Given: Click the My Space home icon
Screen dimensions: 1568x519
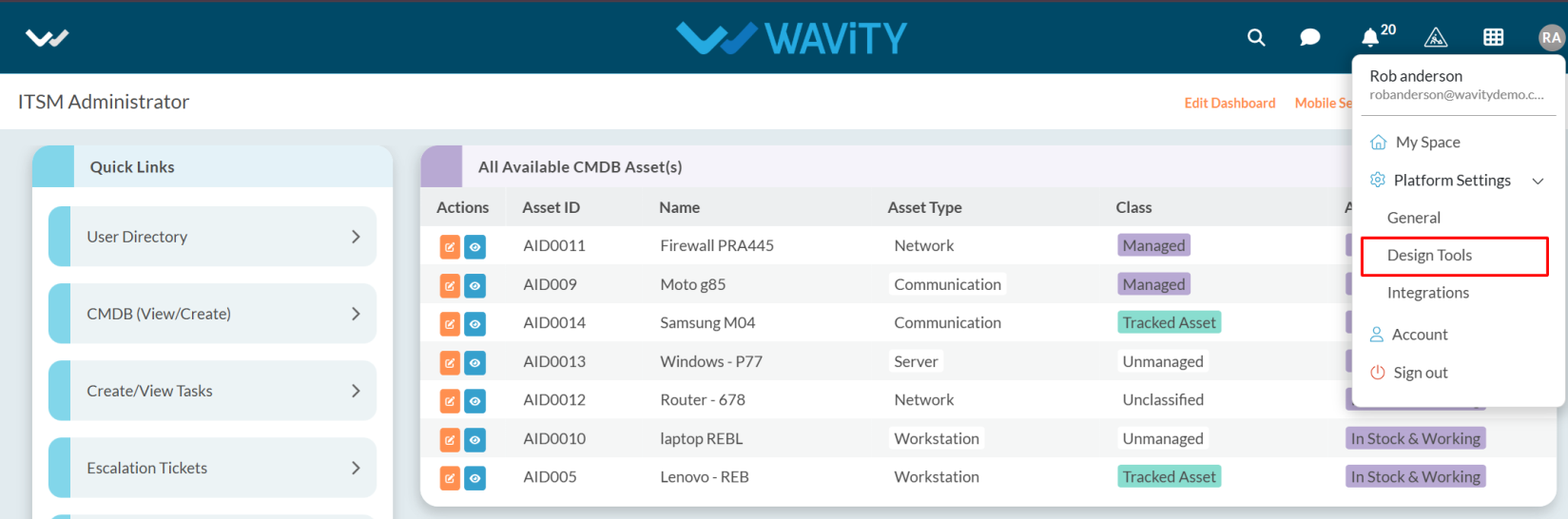Looking at the screenshot, I should [1378, 143].
